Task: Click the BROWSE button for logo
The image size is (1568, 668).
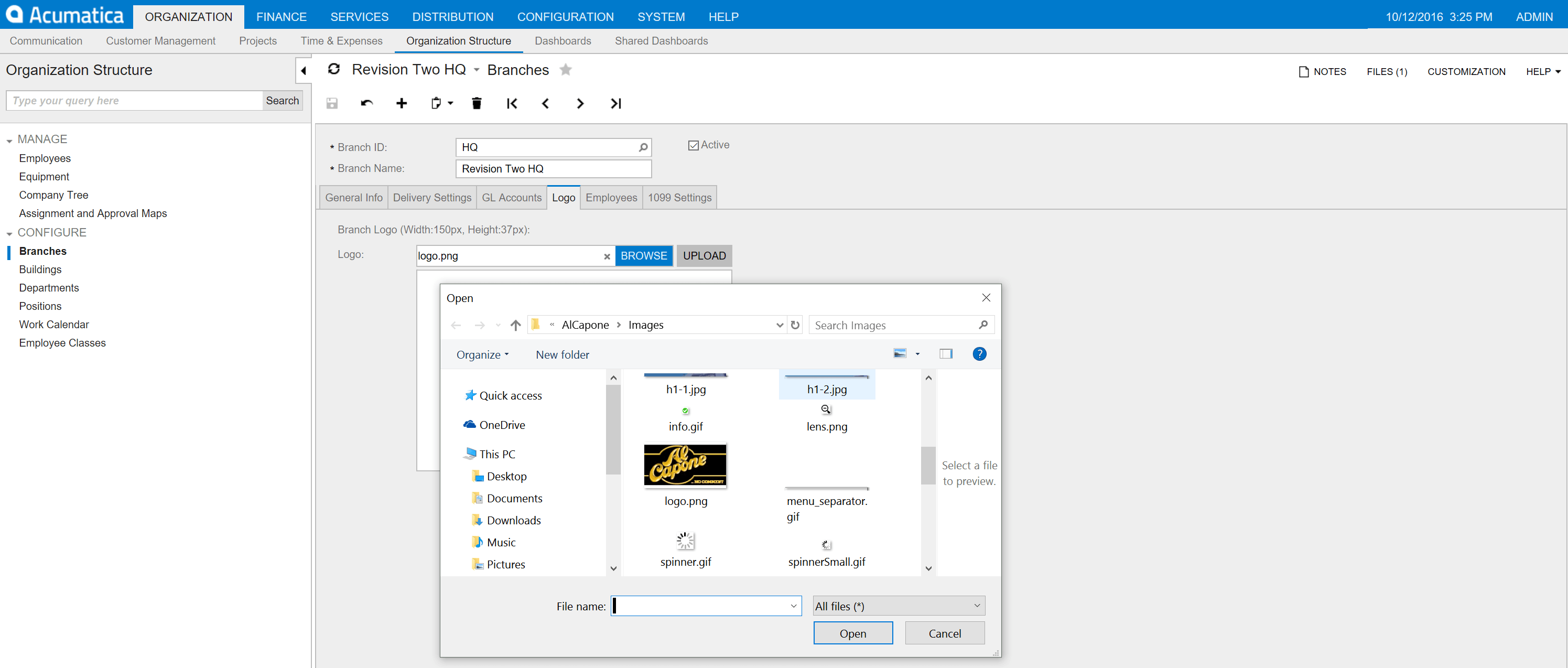Action: pos(643,256)
